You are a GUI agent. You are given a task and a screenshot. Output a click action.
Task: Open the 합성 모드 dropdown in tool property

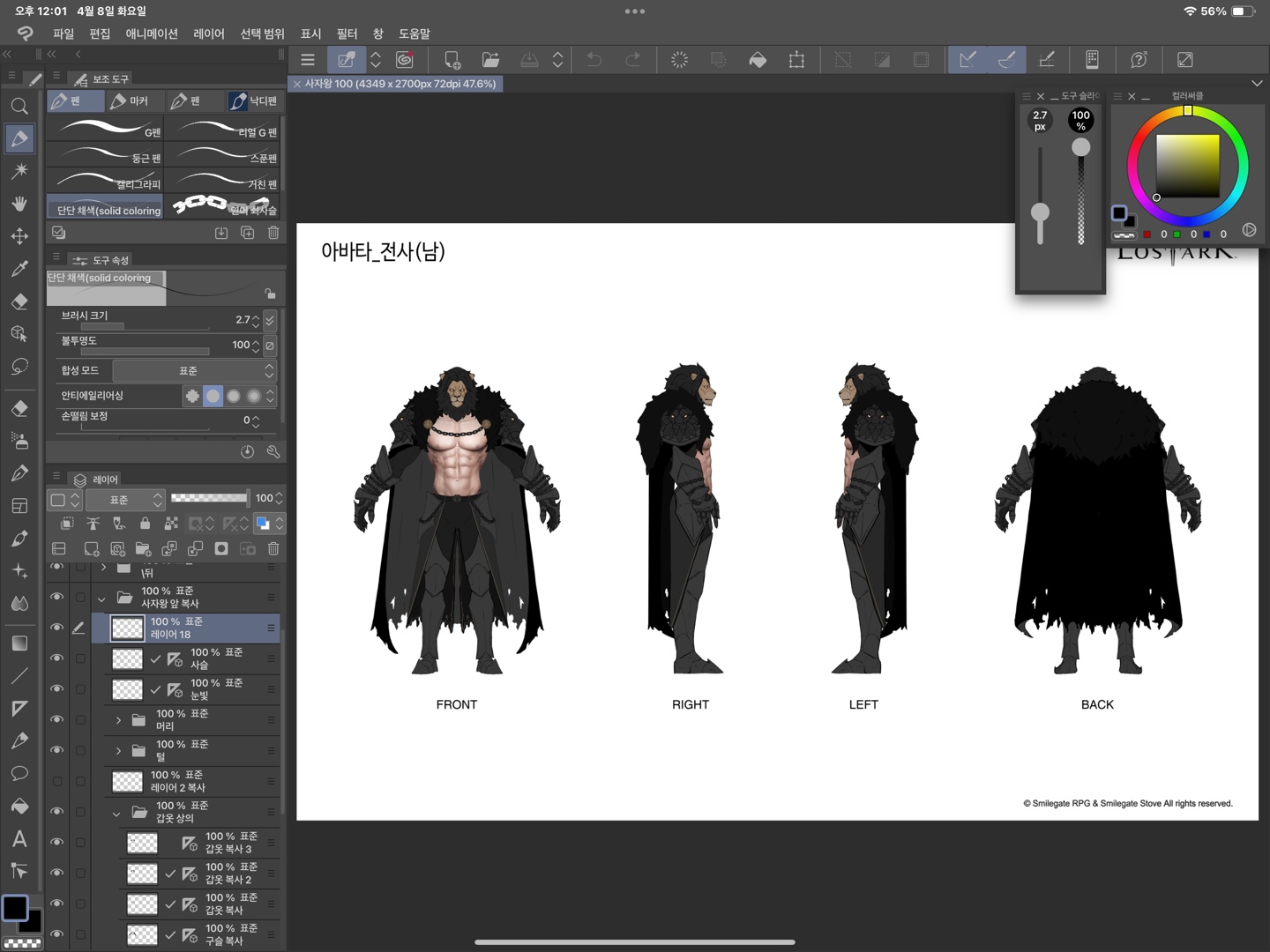(195, 371)
